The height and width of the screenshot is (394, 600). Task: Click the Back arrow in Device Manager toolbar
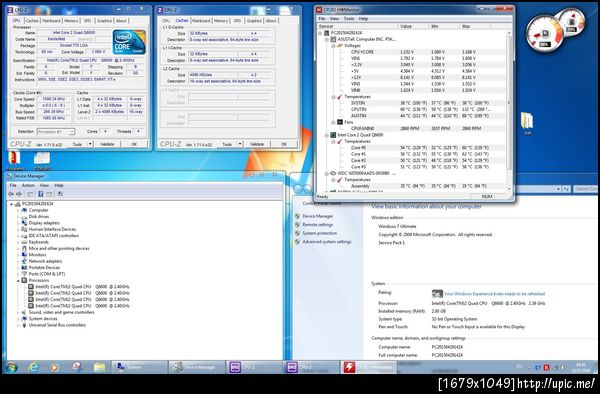[x=11, y=194]
